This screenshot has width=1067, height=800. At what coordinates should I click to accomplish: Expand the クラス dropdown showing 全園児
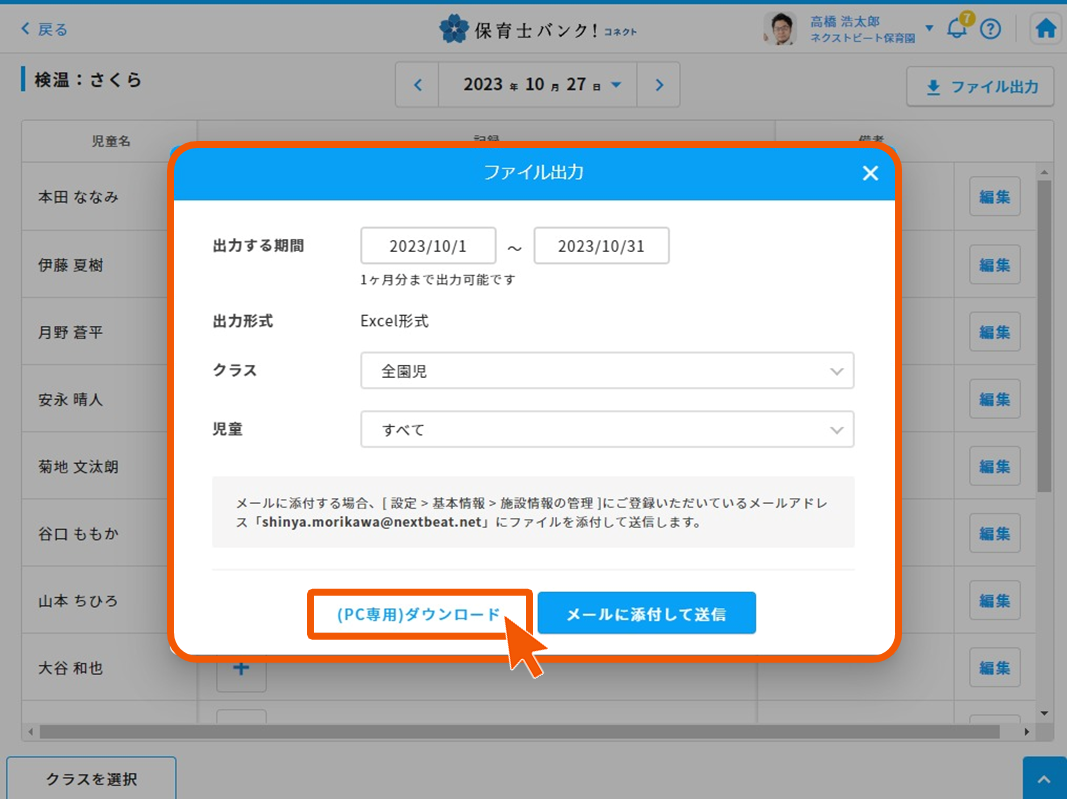[x=607, y=371]
